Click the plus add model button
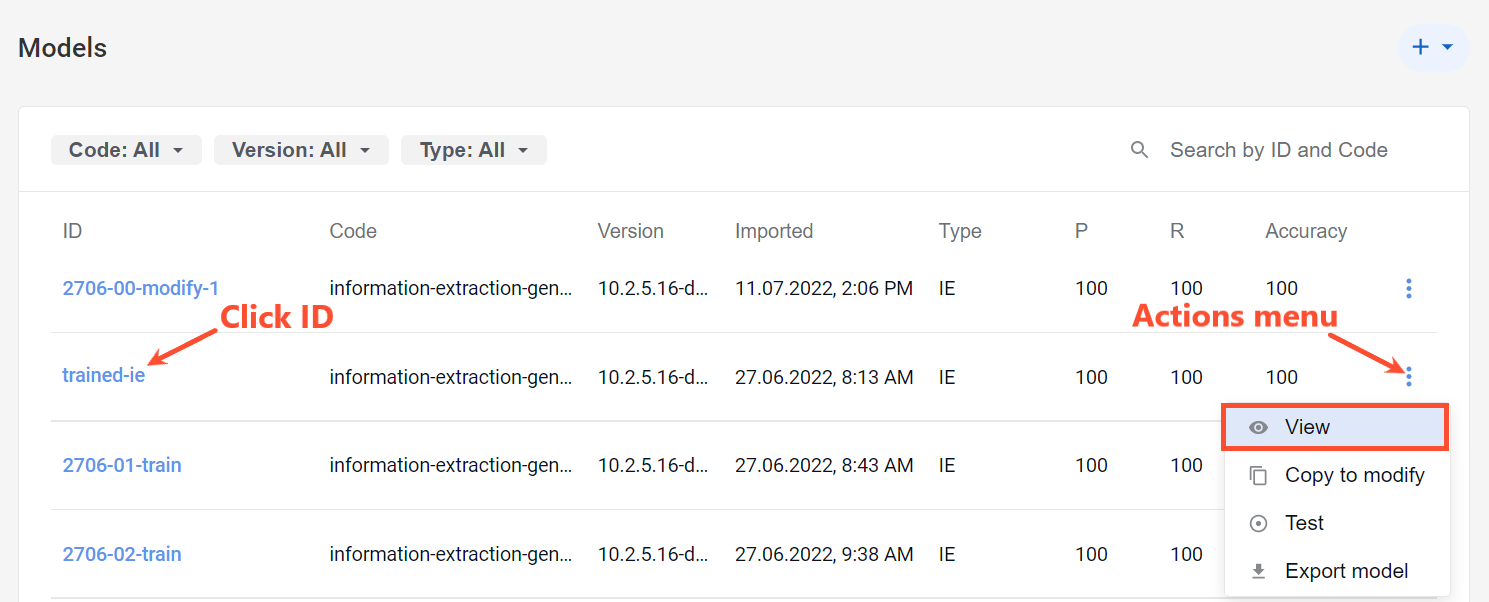This screenshot has height=602, width=1489. click(1432, 47)
